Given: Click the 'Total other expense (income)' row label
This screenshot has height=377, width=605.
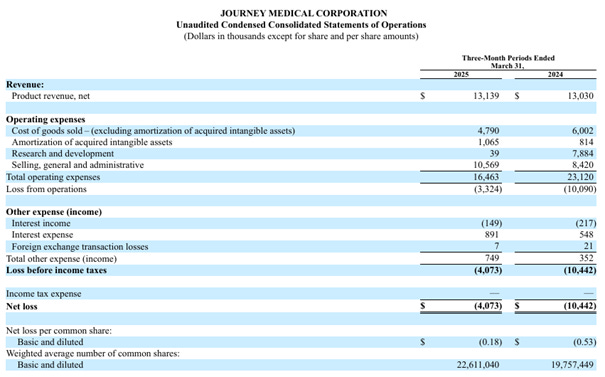Looking at the screenshot, I should pyautogui.click(x=61, y=259).
